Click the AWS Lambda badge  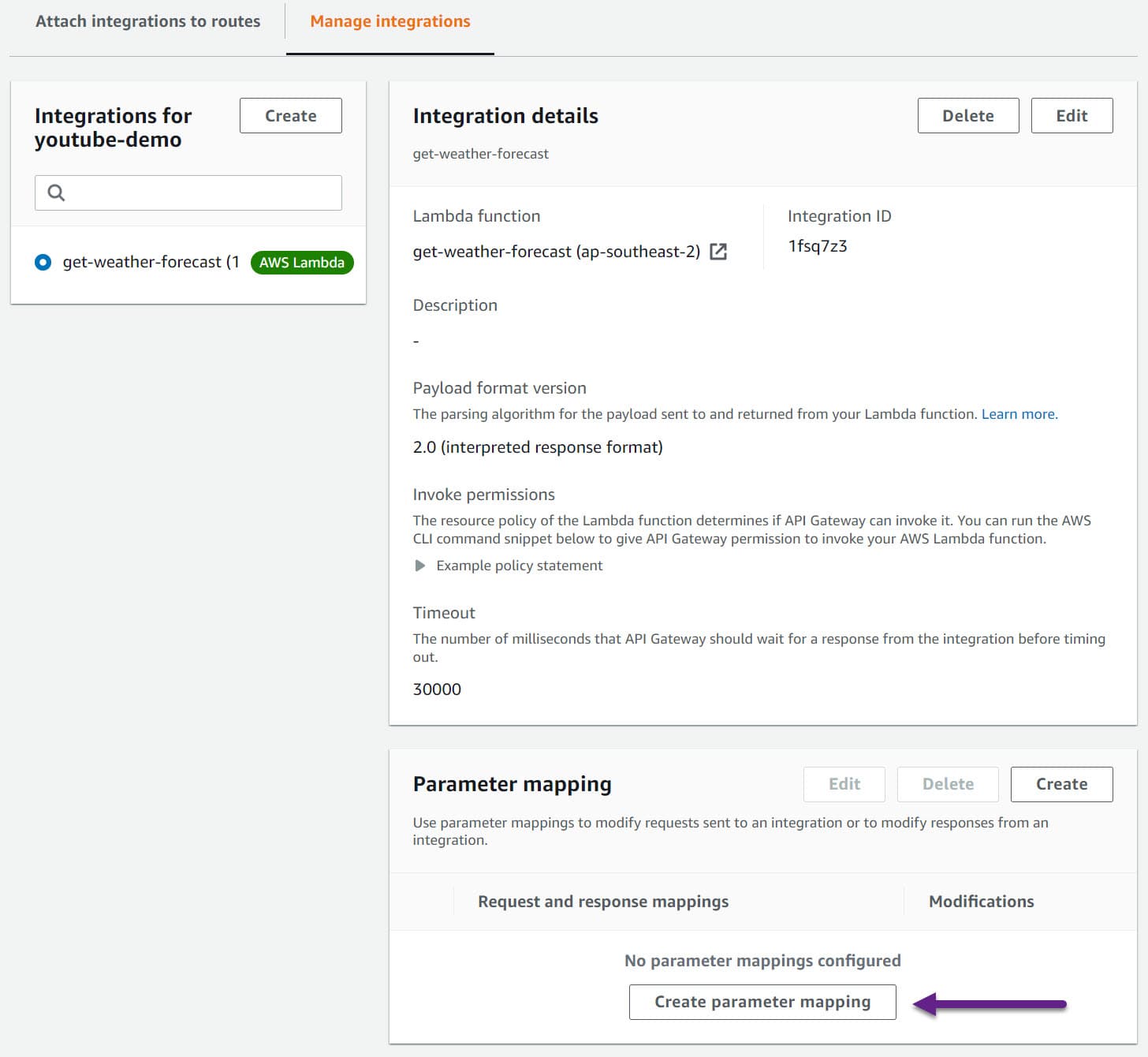click(302, 262)
